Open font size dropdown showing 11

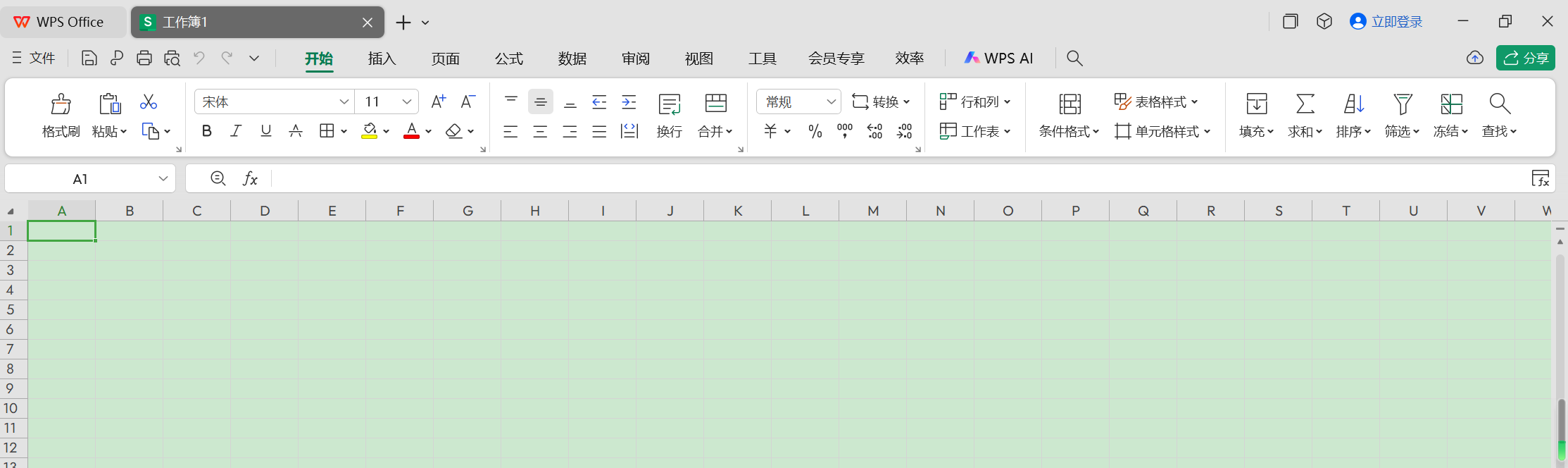[x=407, y=101]
